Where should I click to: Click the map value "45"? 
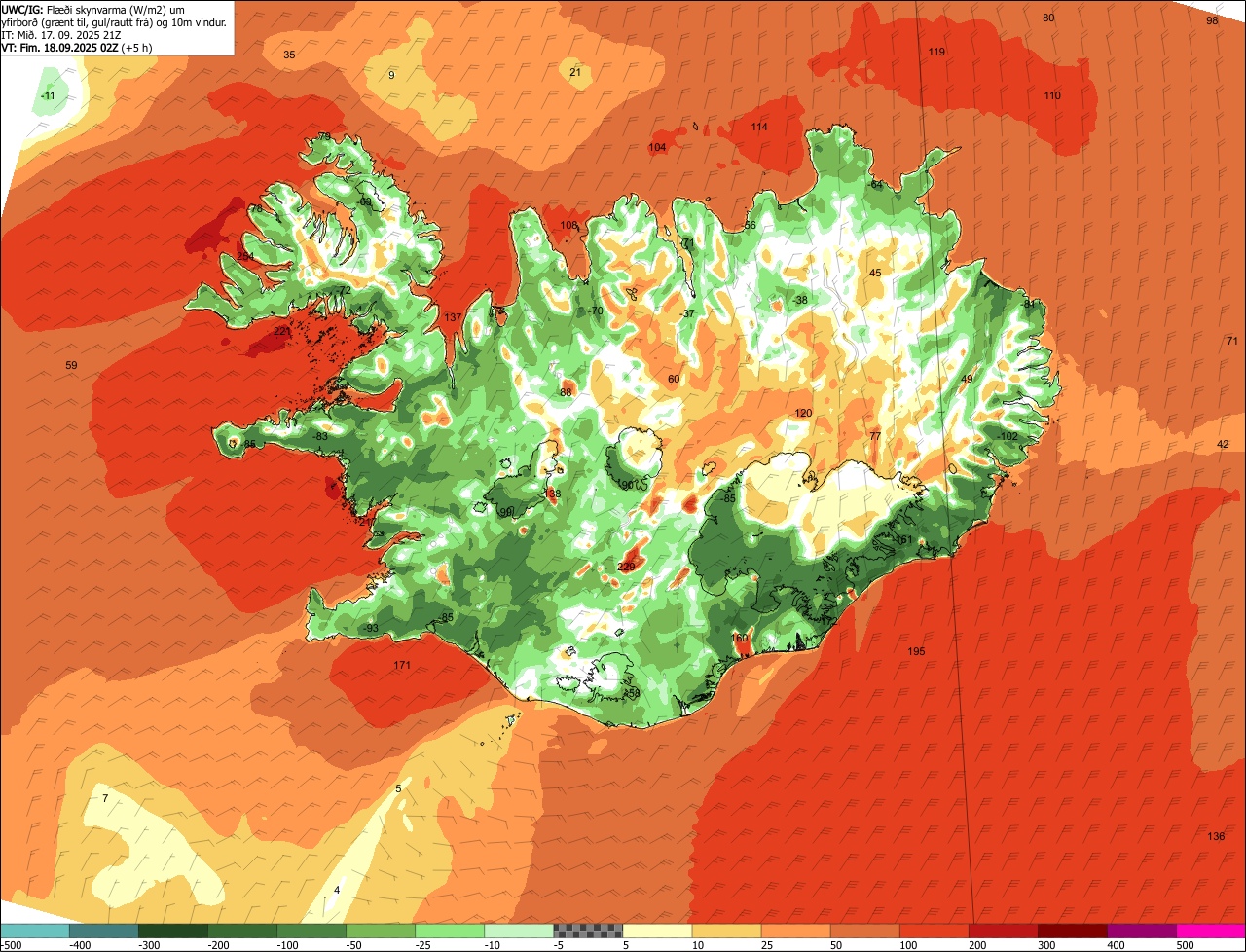875,274
